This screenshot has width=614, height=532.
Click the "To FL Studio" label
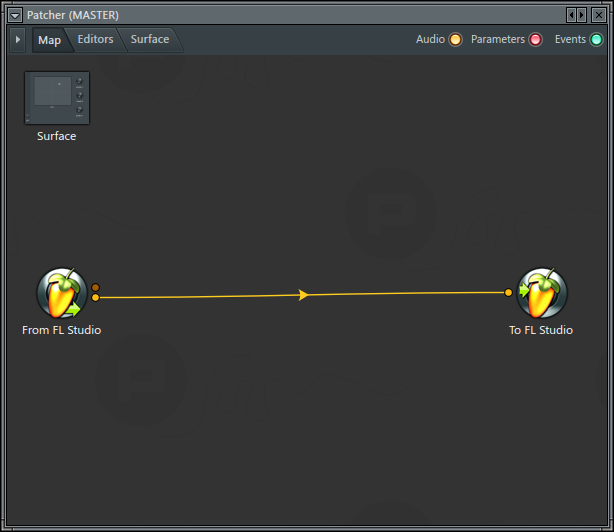pos(541,330)
